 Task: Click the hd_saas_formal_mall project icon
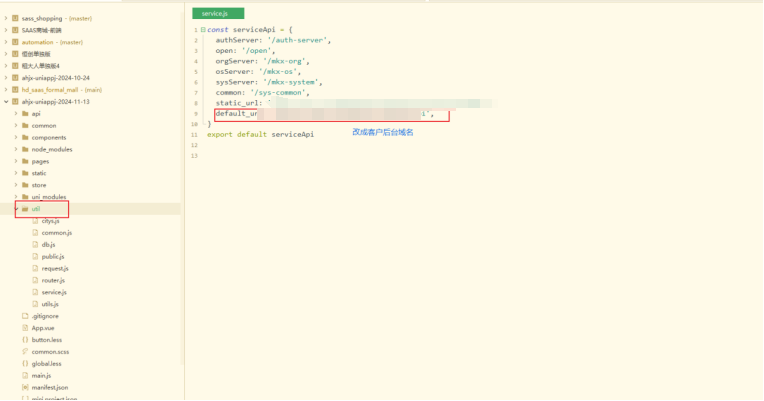[x=15, y=90]
